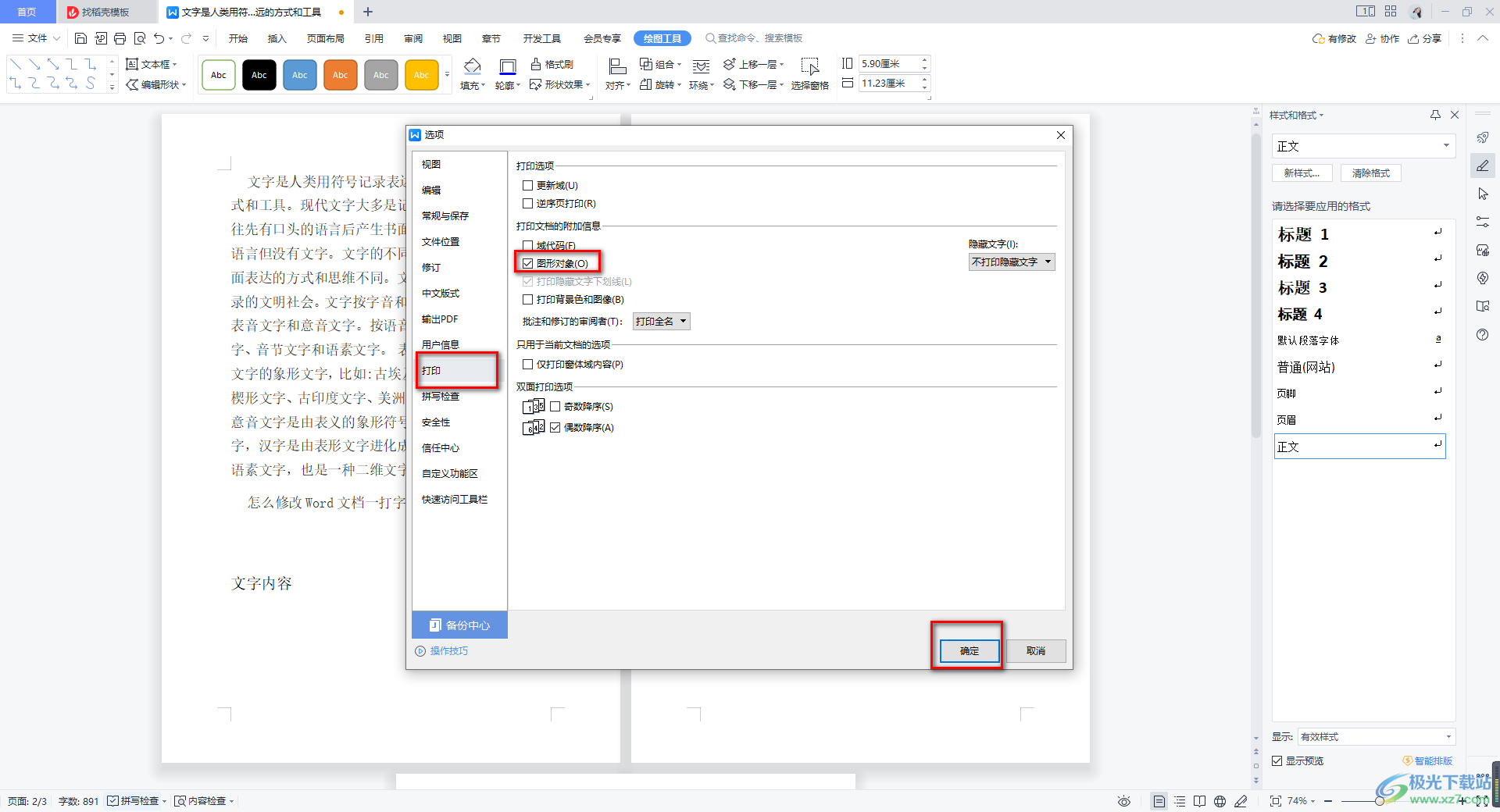Select 打印 in options sidebar

coord(431,371)
